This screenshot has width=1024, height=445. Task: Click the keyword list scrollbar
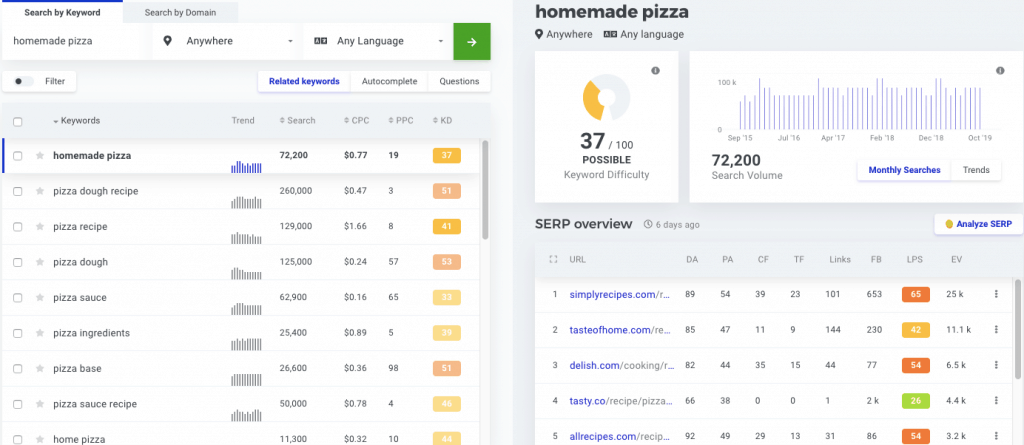click(x=485, y=190)
